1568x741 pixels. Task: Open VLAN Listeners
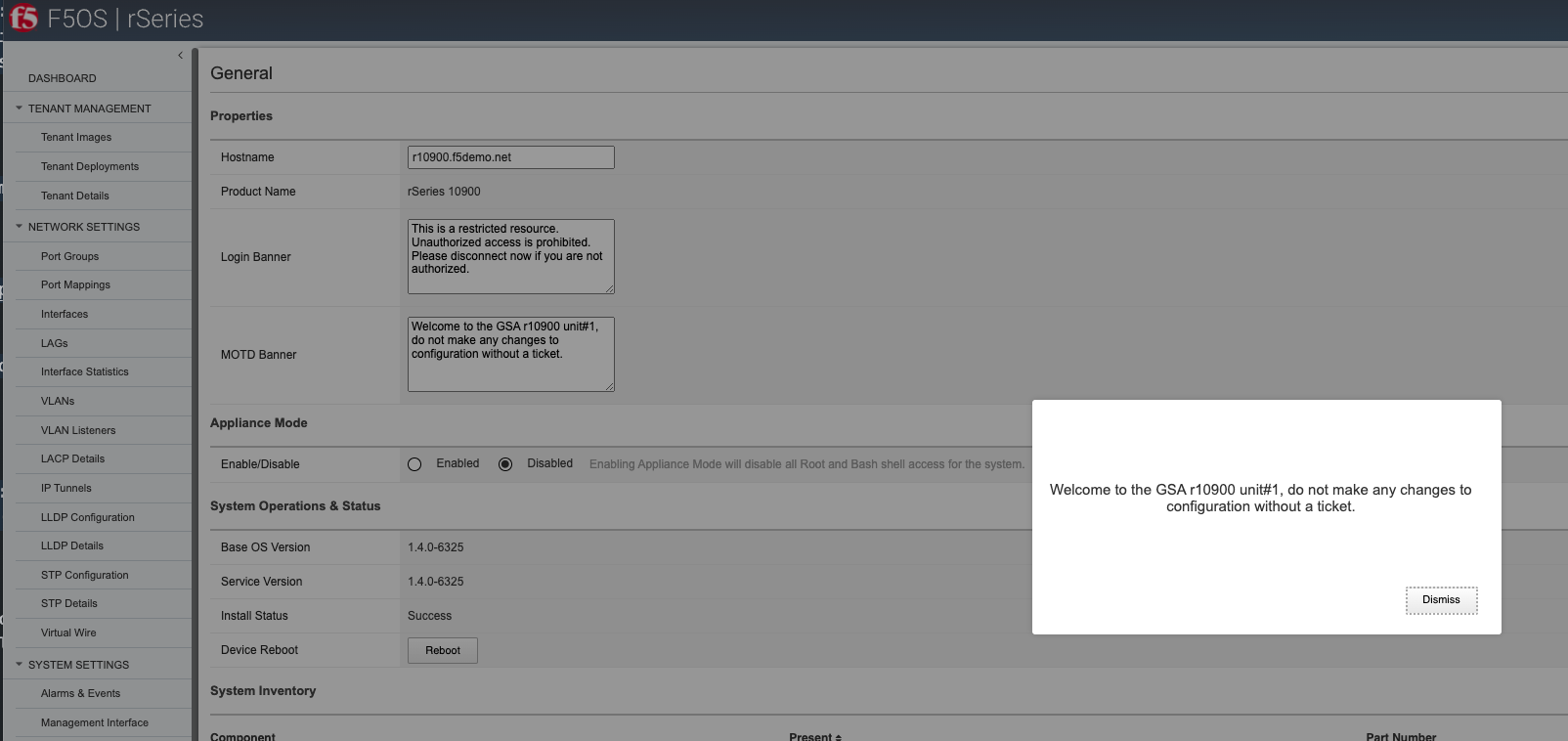78,431
